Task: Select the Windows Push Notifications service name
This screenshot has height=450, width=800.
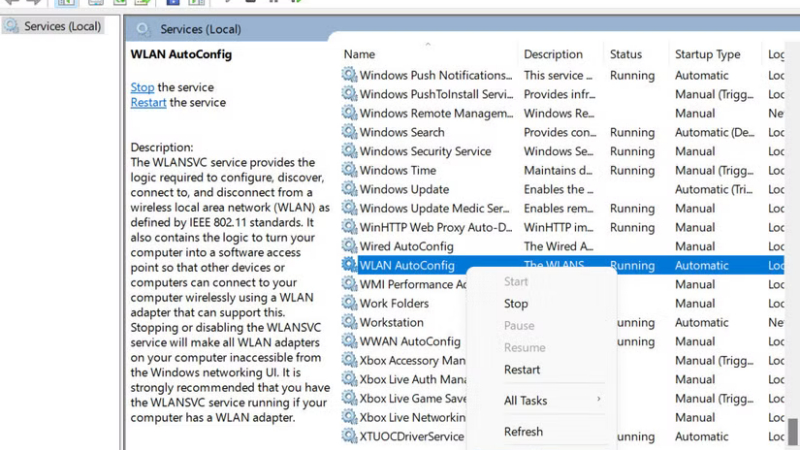Action: [x=436, y=75]
